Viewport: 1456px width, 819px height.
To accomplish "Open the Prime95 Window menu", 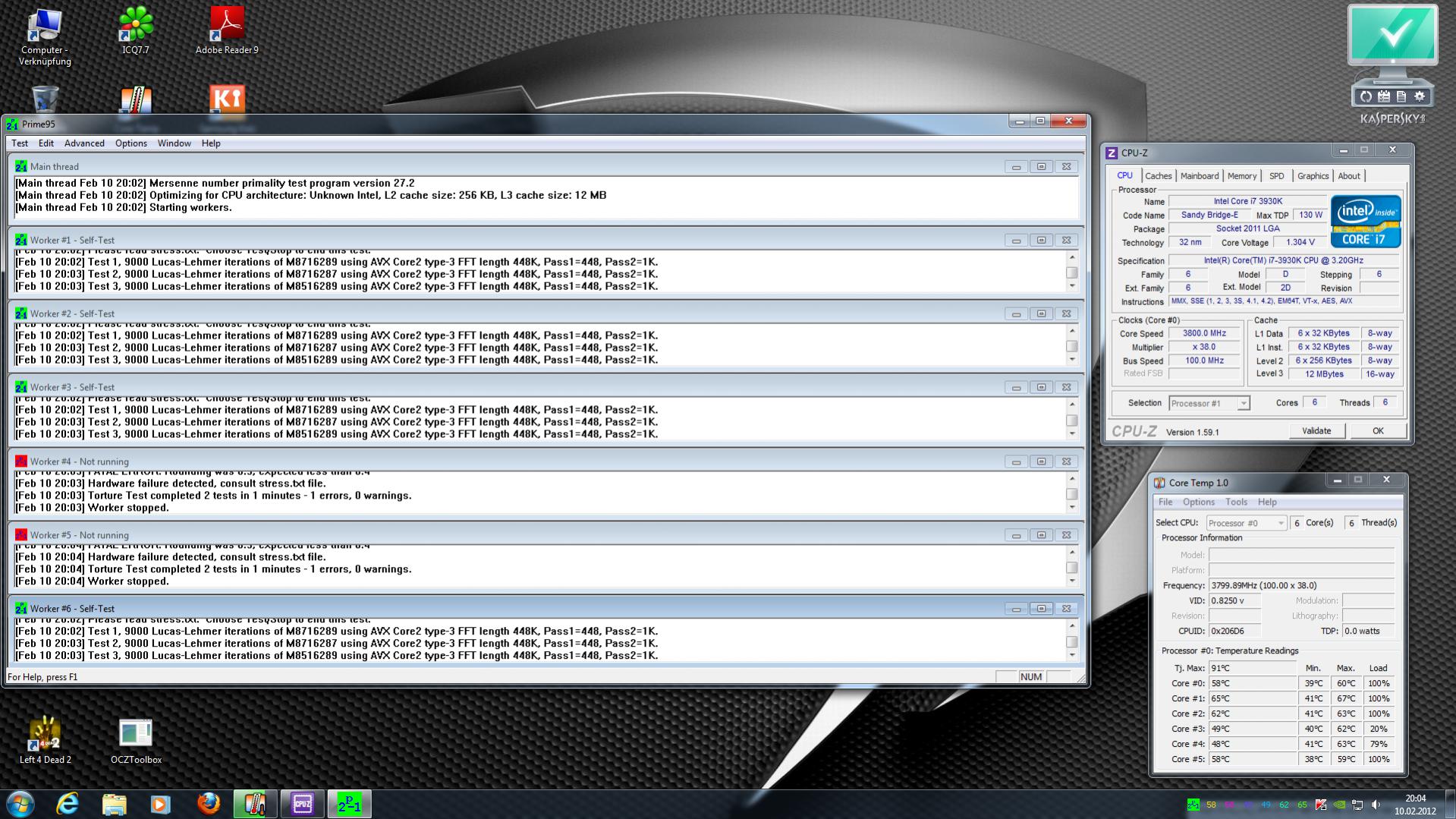I will 174,143.
